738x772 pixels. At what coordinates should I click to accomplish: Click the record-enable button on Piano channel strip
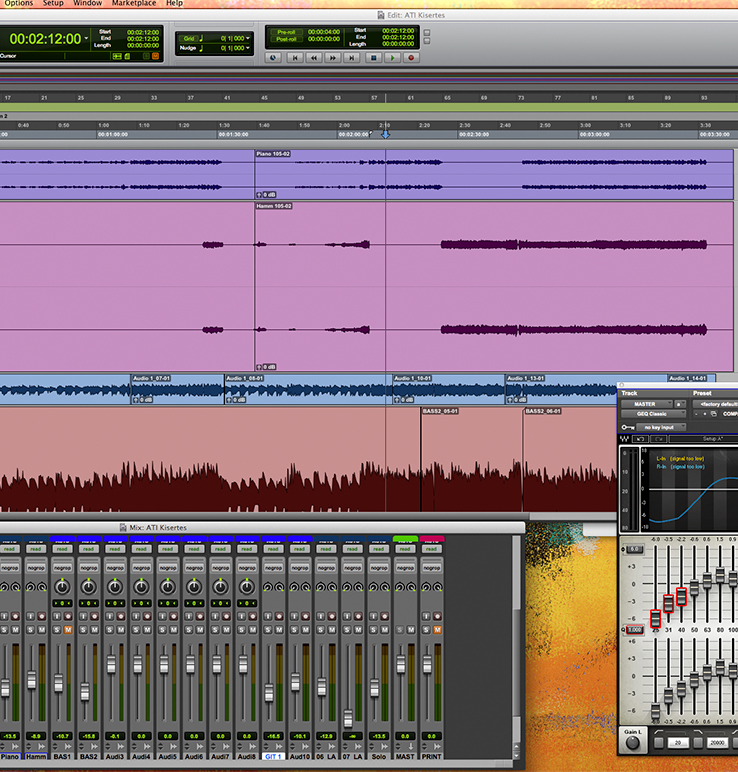15,616
